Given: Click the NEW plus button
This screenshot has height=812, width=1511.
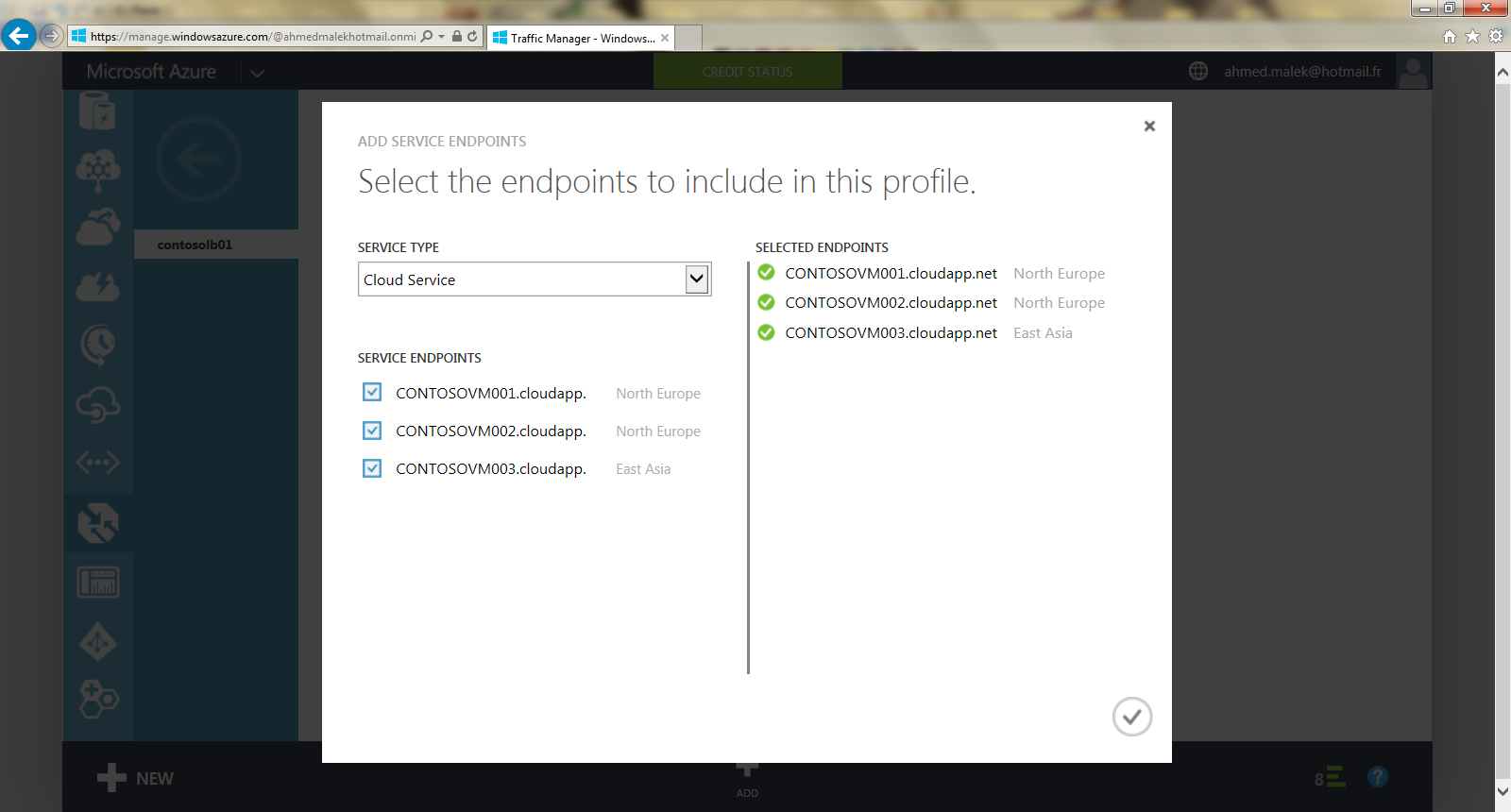Looking at the screenshot, I should (x=135, y=778).
